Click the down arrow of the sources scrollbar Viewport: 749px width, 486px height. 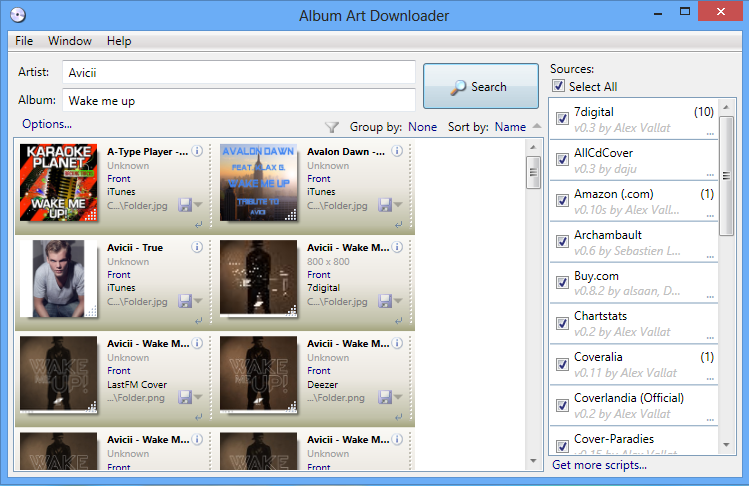point(727,445)
